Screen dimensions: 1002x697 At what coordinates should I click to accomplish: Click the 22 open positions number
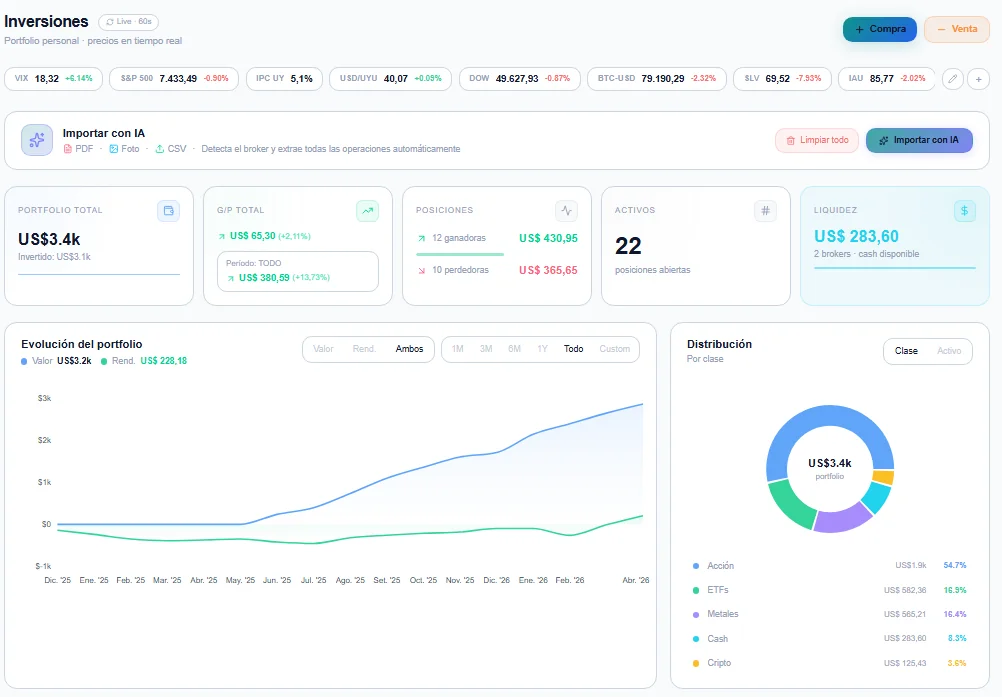[x=628, y=246]
